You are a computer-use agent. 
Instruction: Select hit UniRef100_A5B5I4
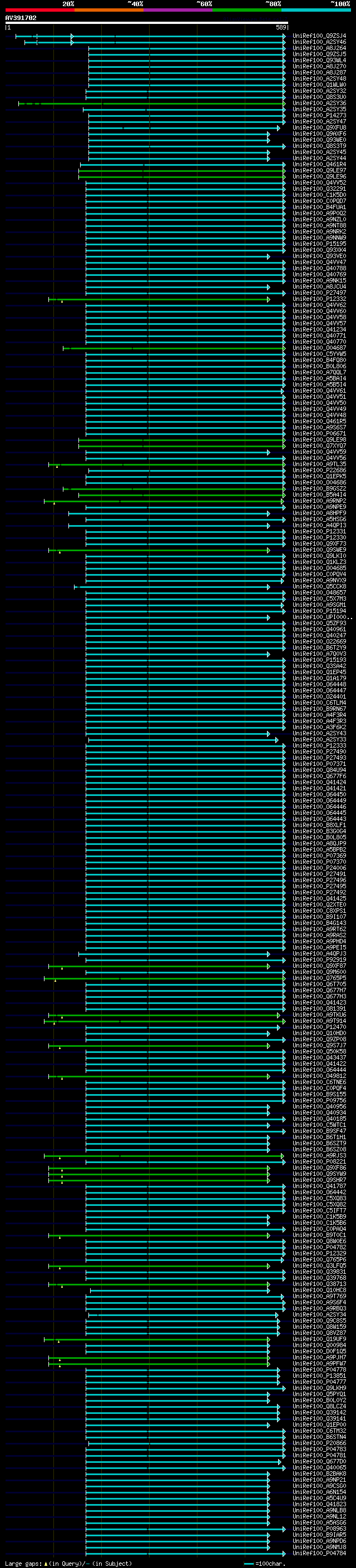319,385
